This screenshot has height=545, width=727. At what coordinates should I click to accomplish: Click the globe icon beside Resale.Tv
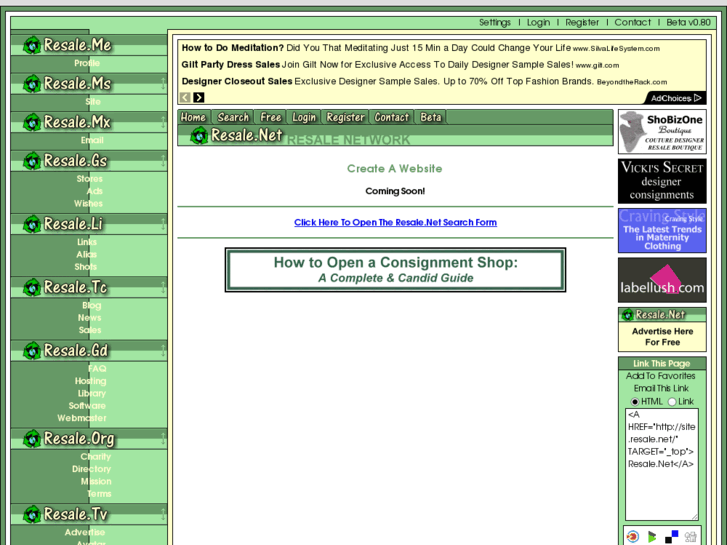[x=32, y=514]
